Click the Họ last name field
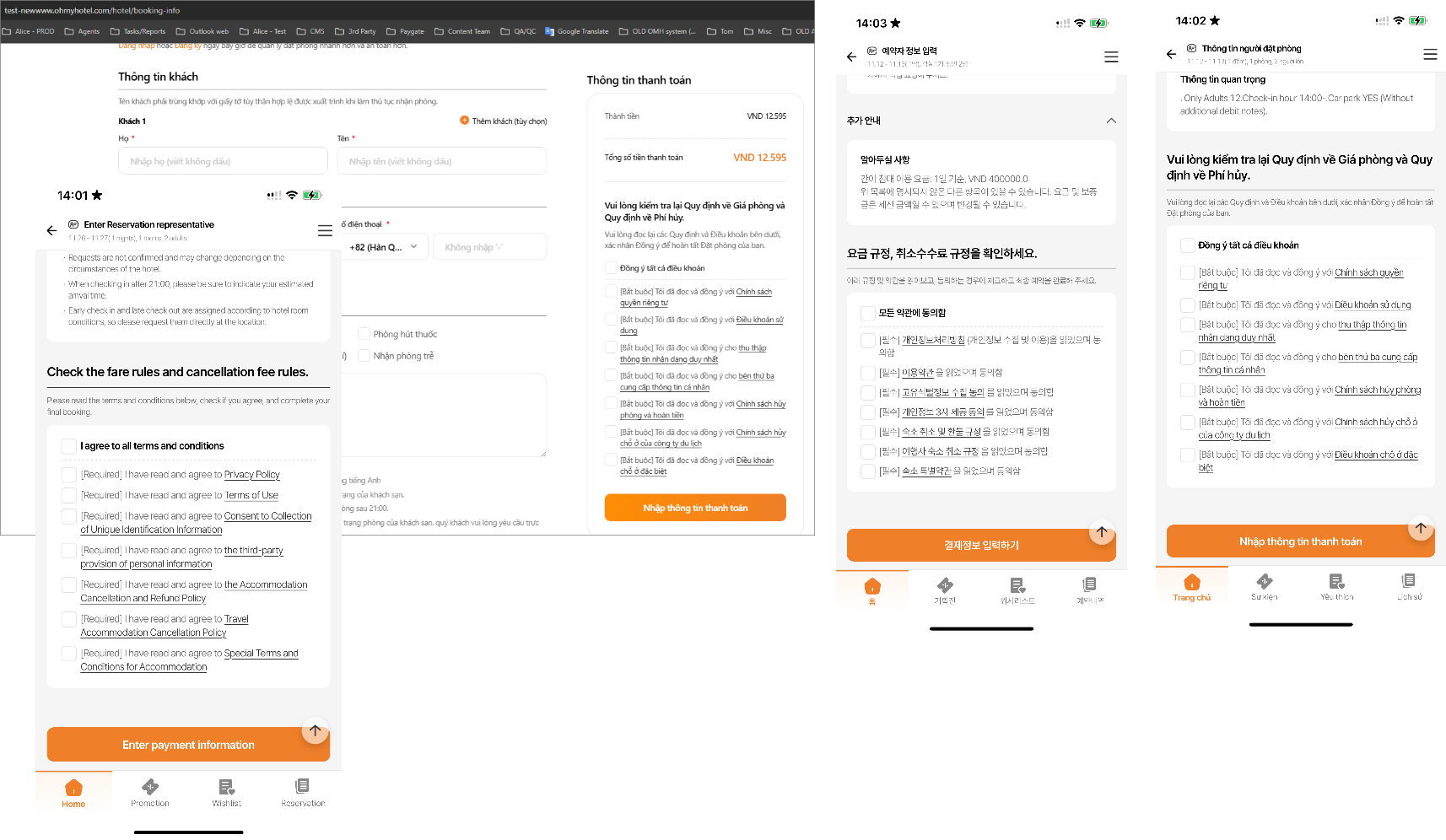 pos(223,161)
